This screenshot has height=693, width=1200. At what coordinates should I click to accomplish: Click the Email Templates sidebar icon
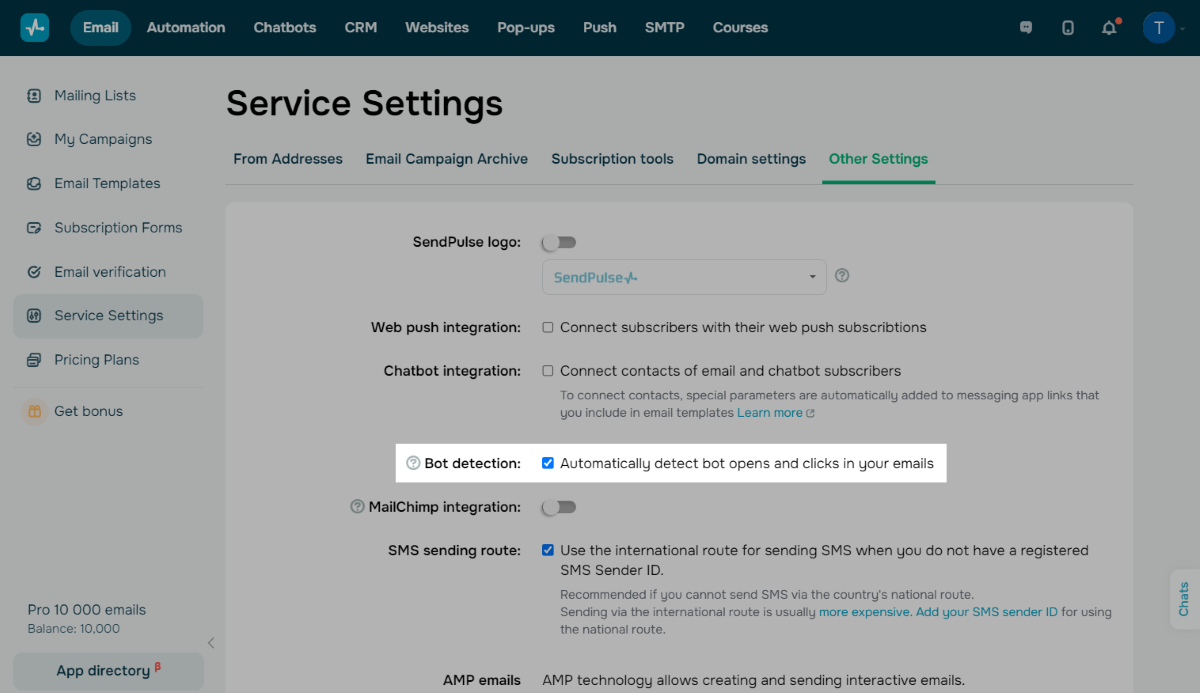coord(34,184)
